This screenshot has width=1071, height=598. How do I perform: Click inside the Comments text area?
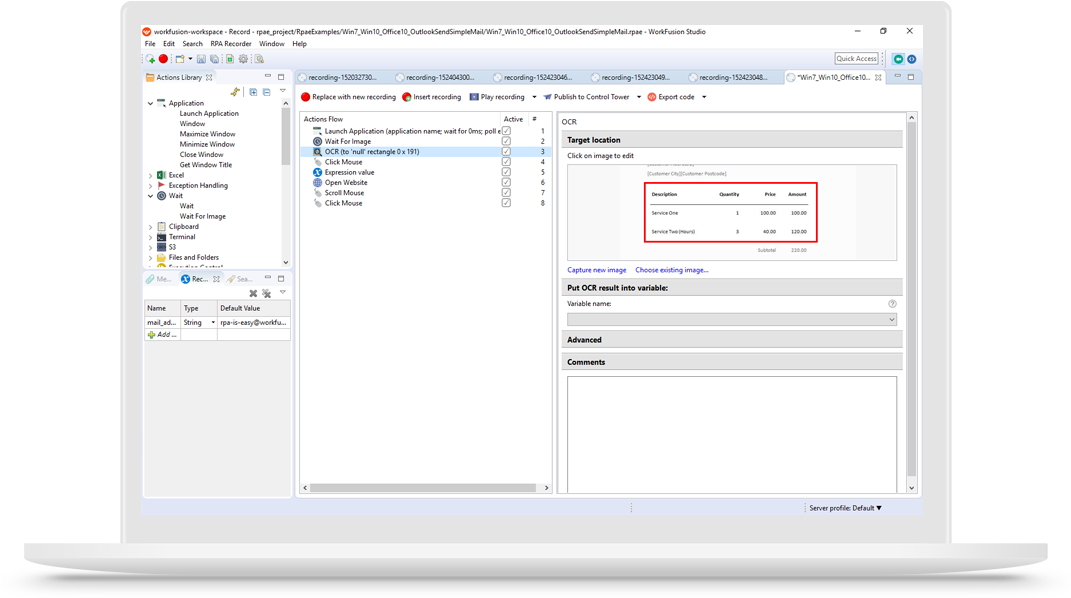click(x=732, y=434)
